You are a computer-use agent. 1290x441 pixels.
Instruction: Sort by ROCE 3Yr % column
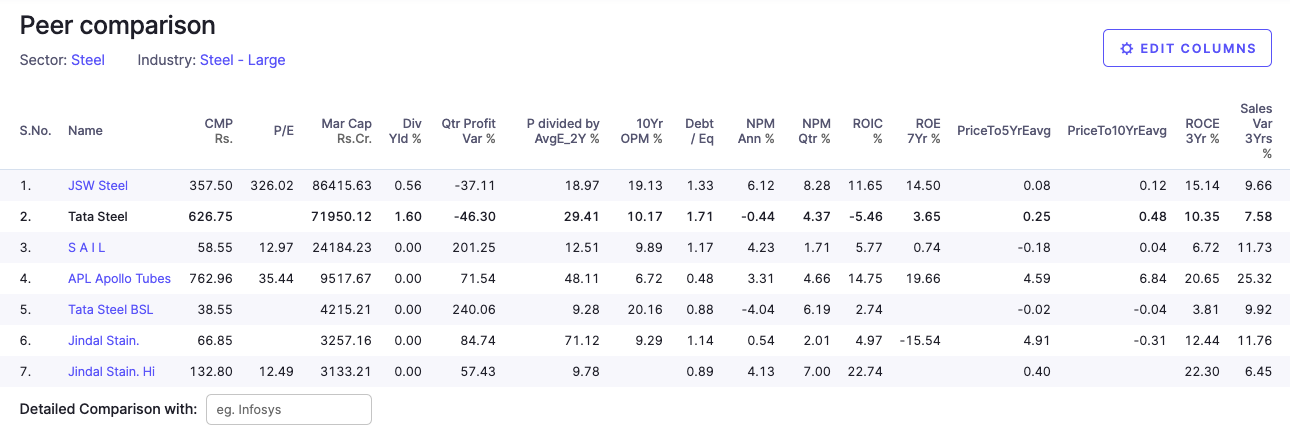pyautogui.click(x=1202, y=131)
